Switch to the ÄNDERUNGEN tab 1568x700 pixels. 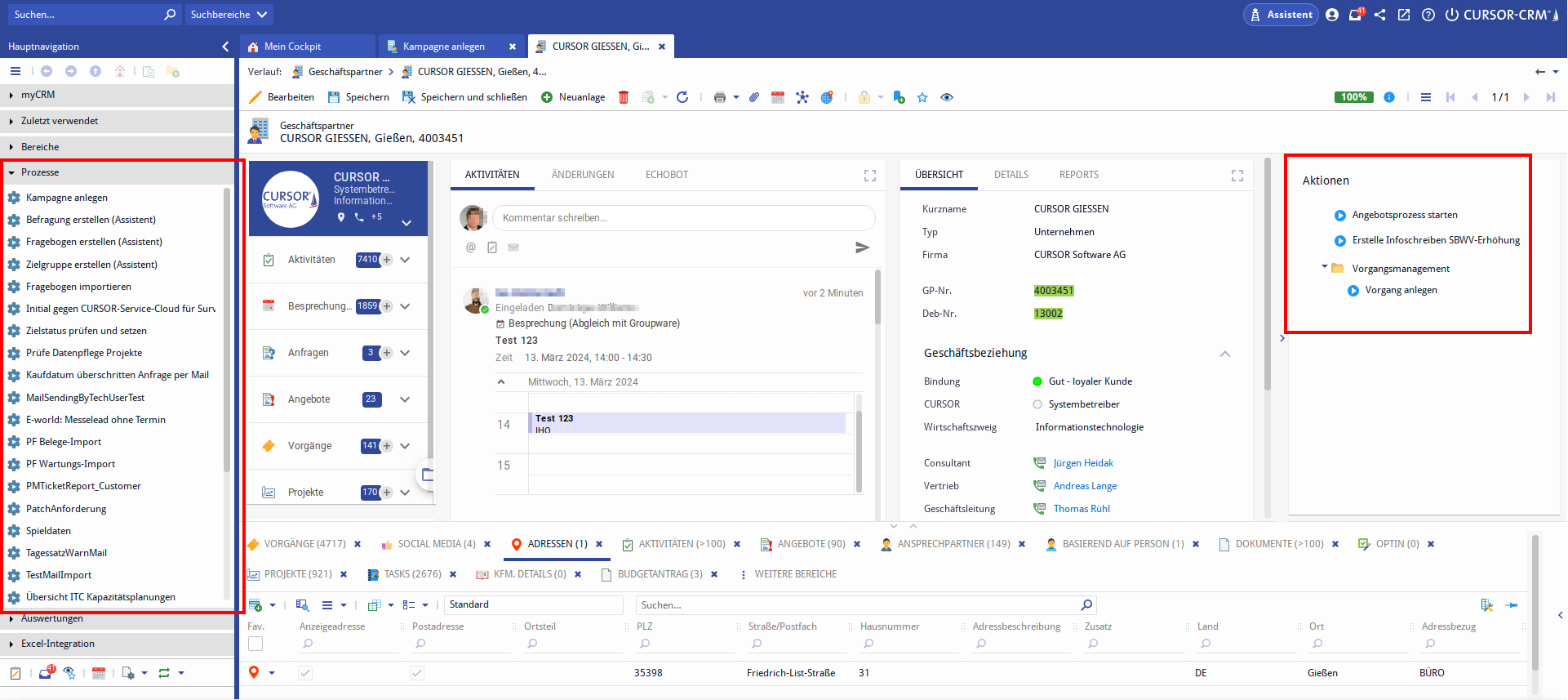coord(583,175)
